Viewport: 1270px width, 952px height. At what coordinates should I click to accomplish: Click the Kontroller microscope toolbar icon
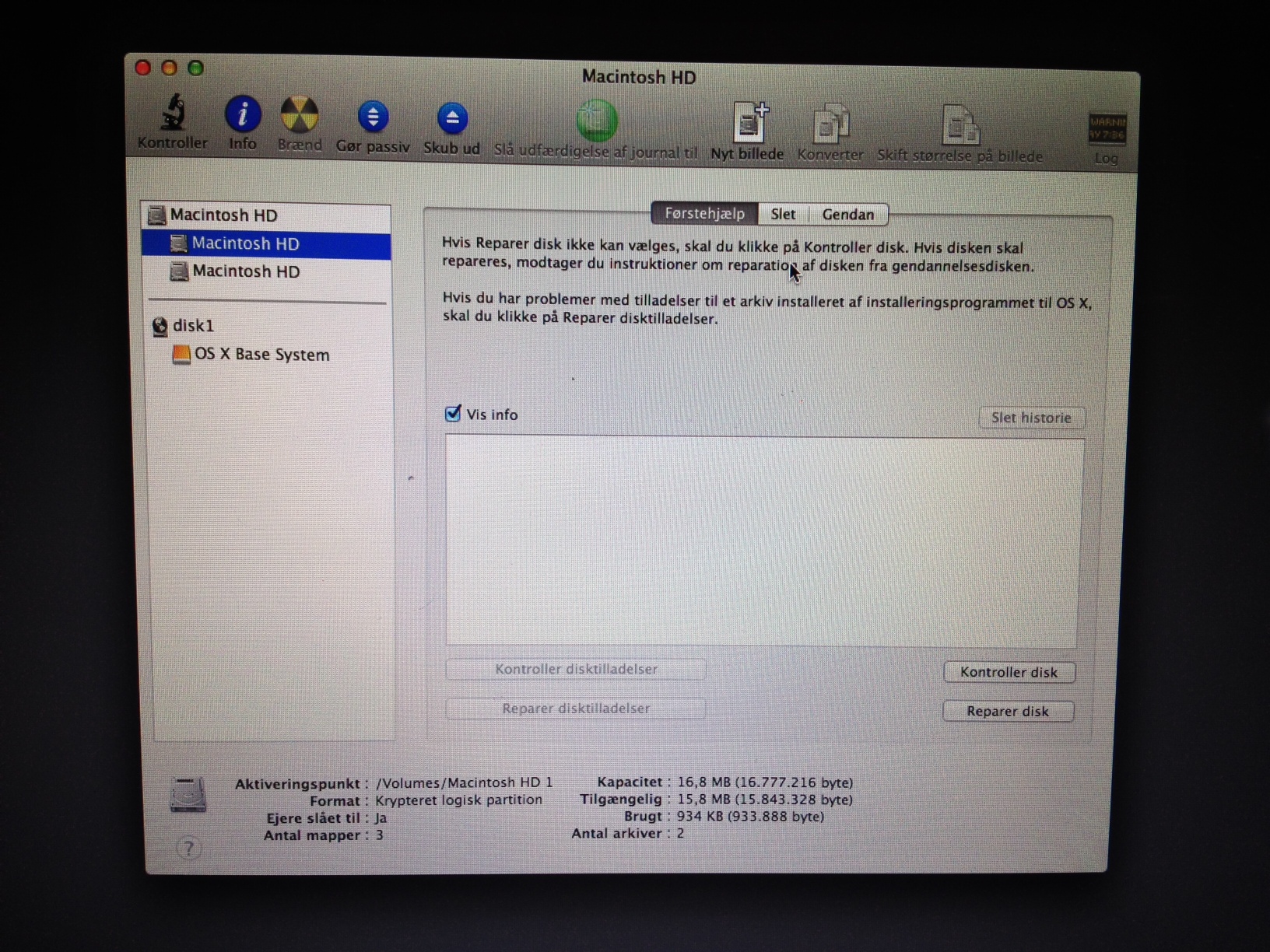tap(173, 114)
